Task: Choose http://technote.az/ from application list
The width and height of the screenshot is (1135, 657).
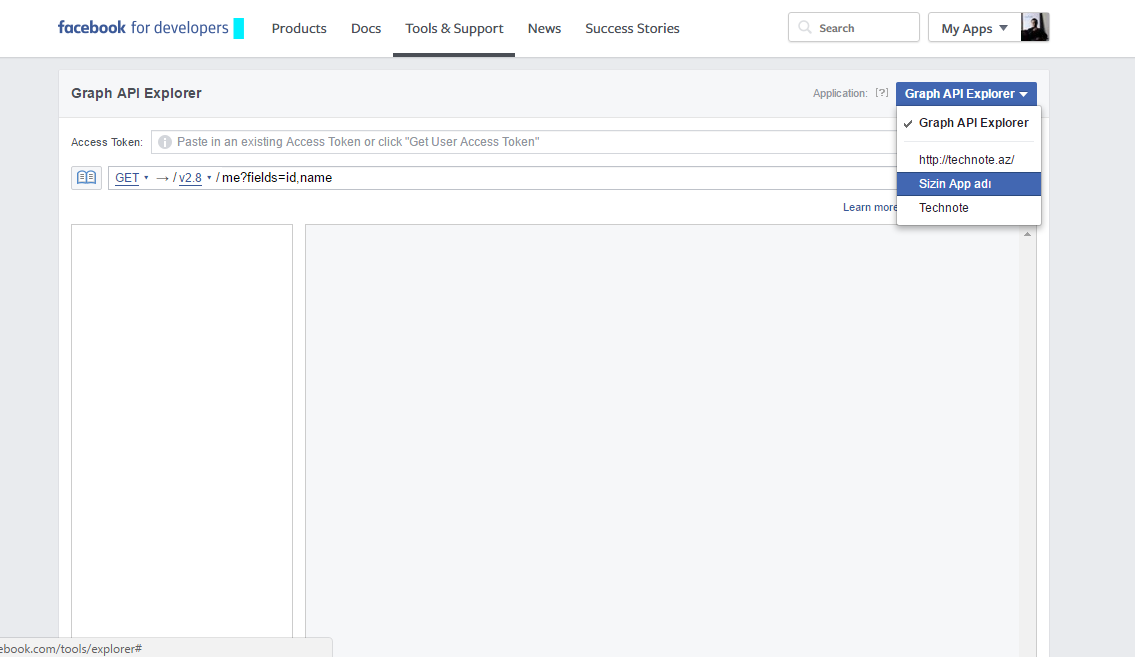Action: (x=966, y=160)
